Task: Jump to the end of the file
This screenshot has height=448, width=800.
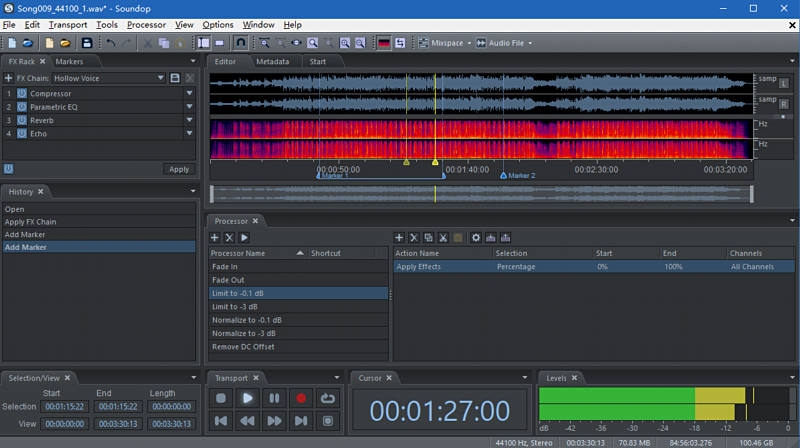Action: tap(301, 421)
